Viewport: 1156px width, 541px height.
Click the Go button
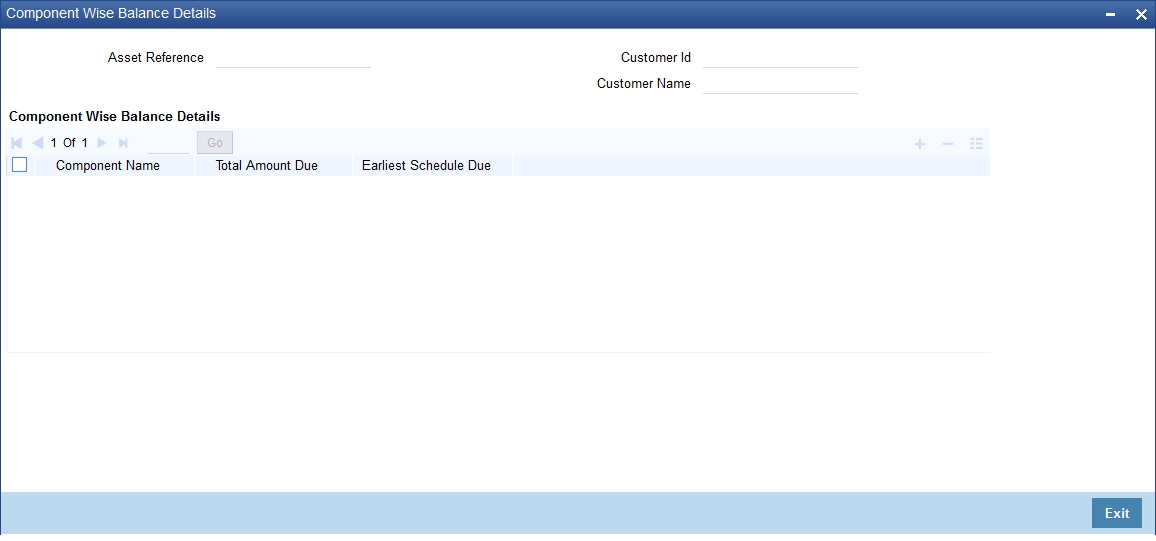(215, 143)
